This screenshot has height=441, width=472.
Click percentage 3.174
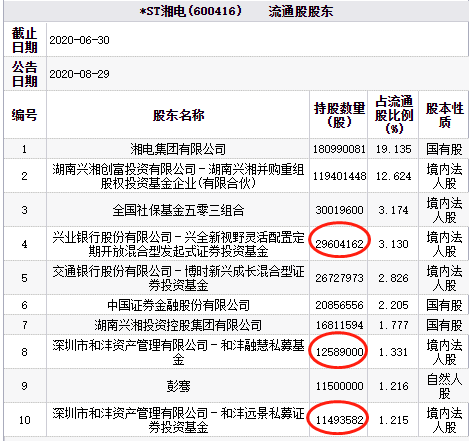(x=393, y=210)
